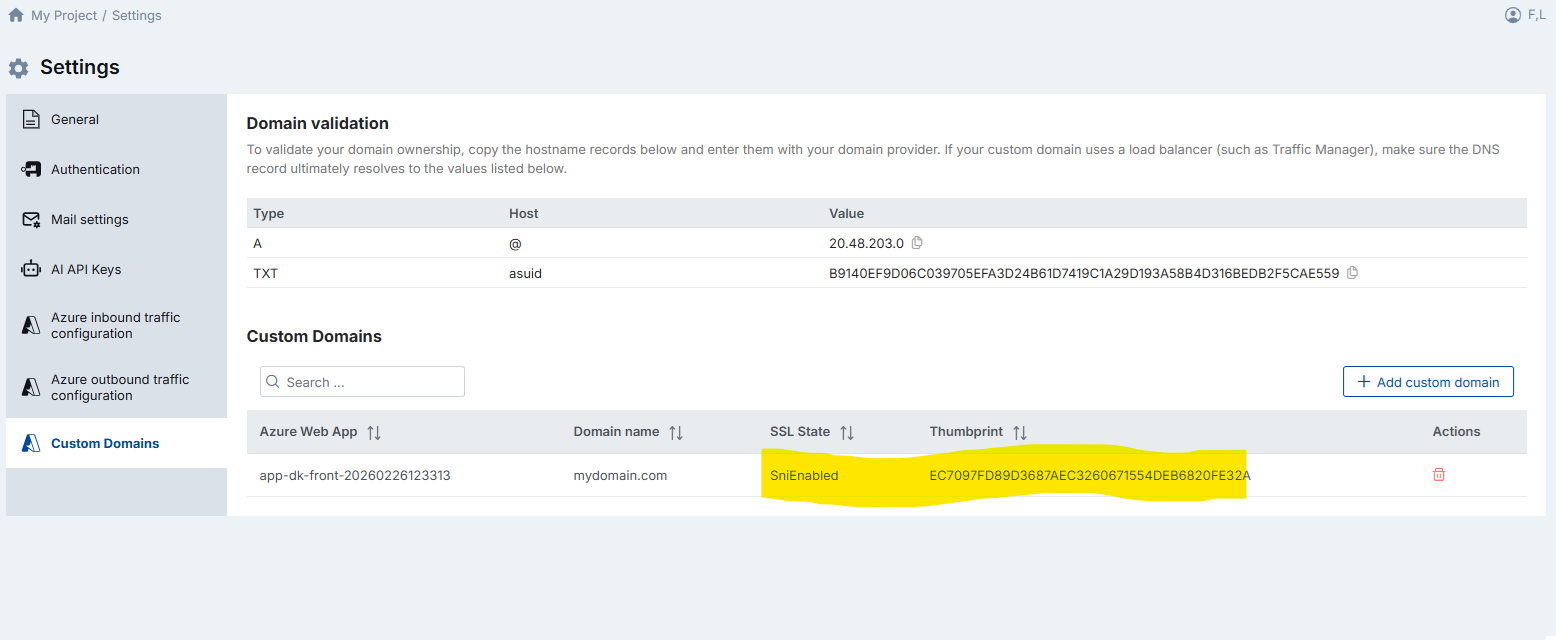Open the My Project breadcrumb link

[x=63, y=14]
